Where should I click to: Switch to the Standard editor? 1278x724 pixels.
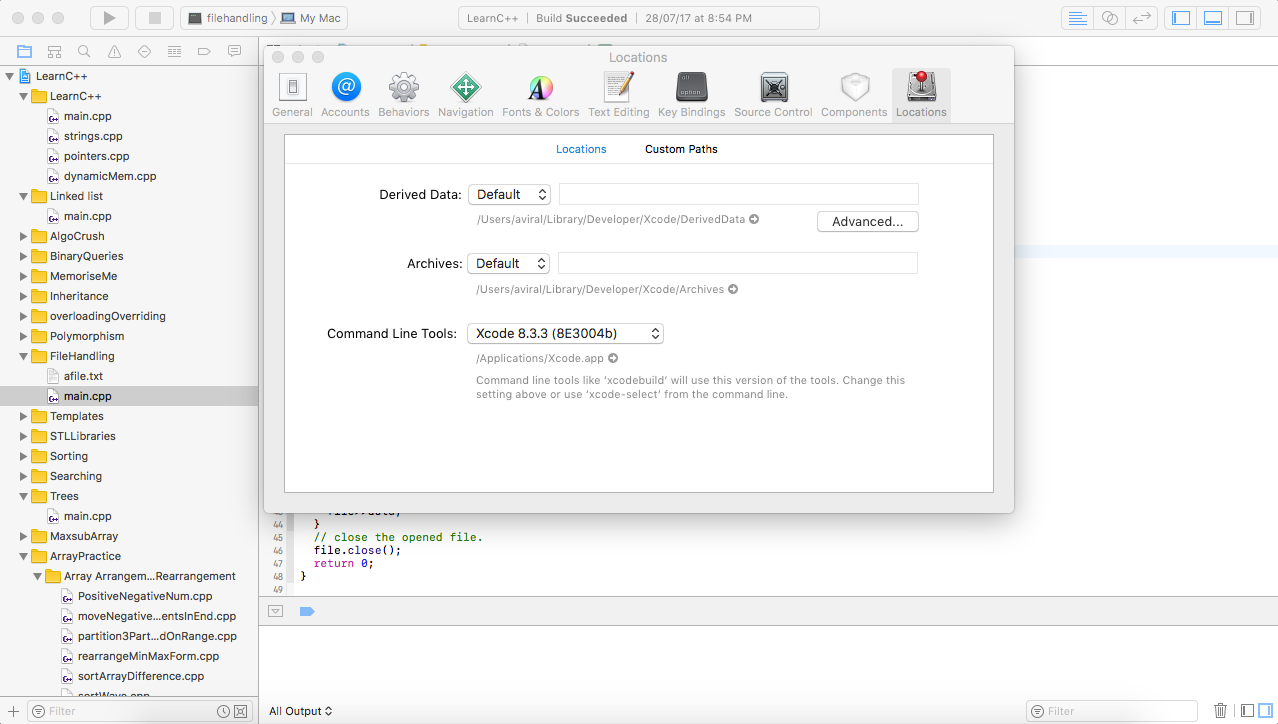click(1077, 18)
